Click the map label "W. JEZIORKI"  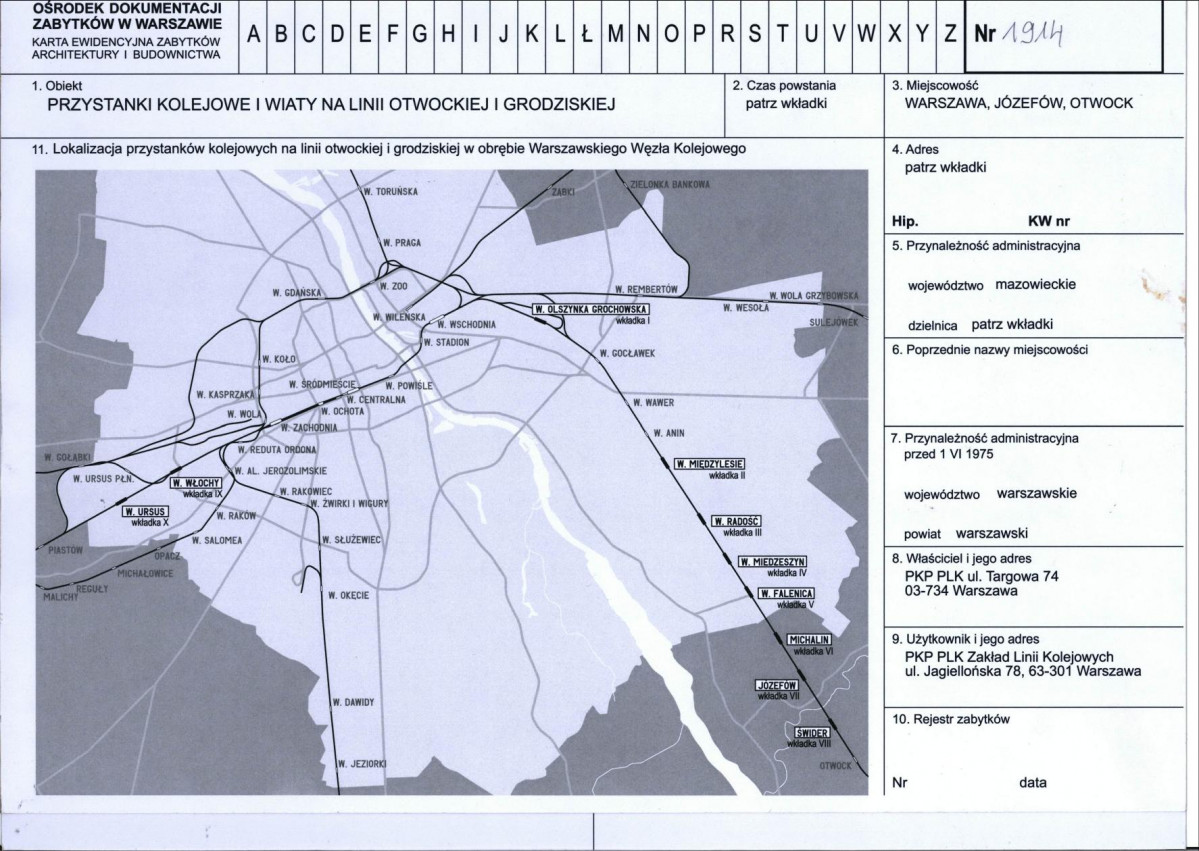[x=362, y=764]
